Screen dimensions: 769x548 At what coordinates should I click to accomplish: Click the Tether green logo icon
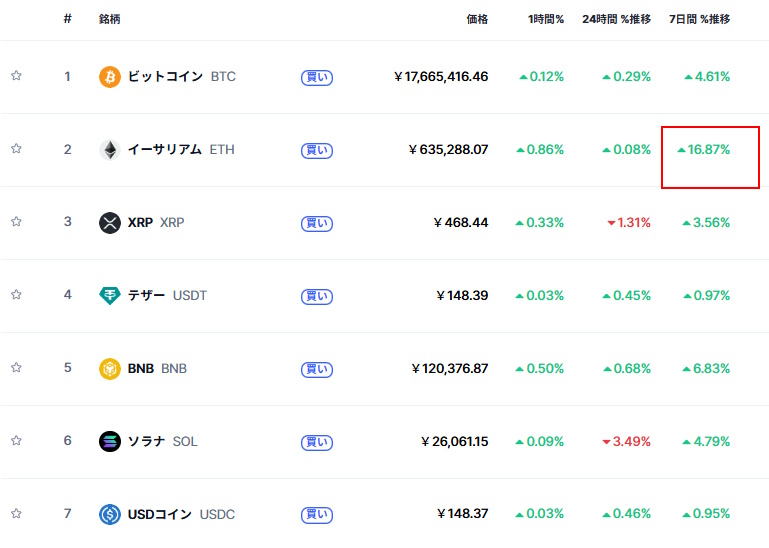coord(110,295)
